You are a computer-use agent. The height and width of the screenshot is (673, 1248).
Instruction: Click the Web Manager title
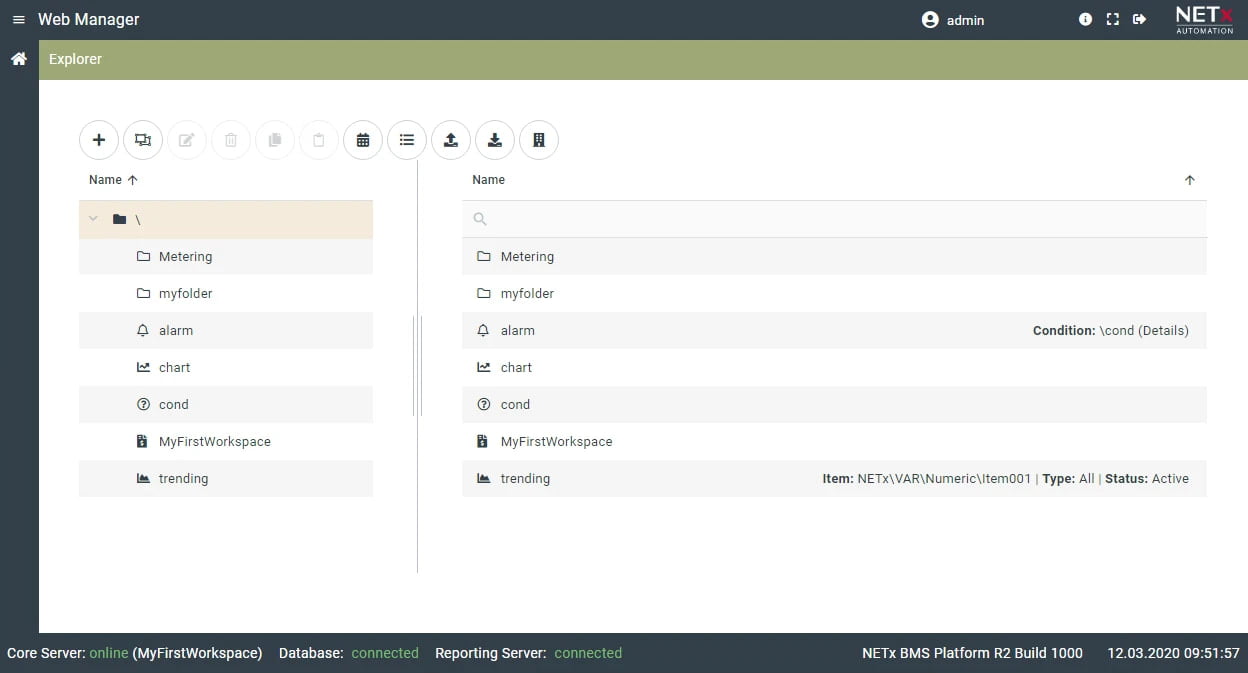(x=89, y=19)
